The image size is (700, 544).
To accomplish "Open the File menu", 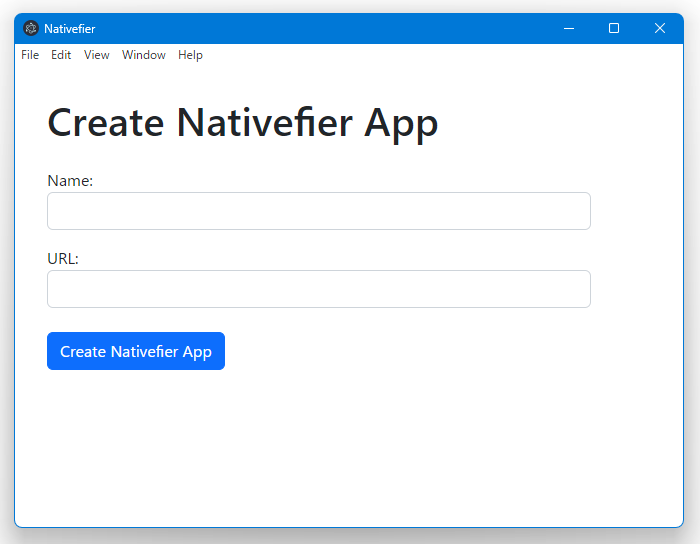I will click(30, 55).
